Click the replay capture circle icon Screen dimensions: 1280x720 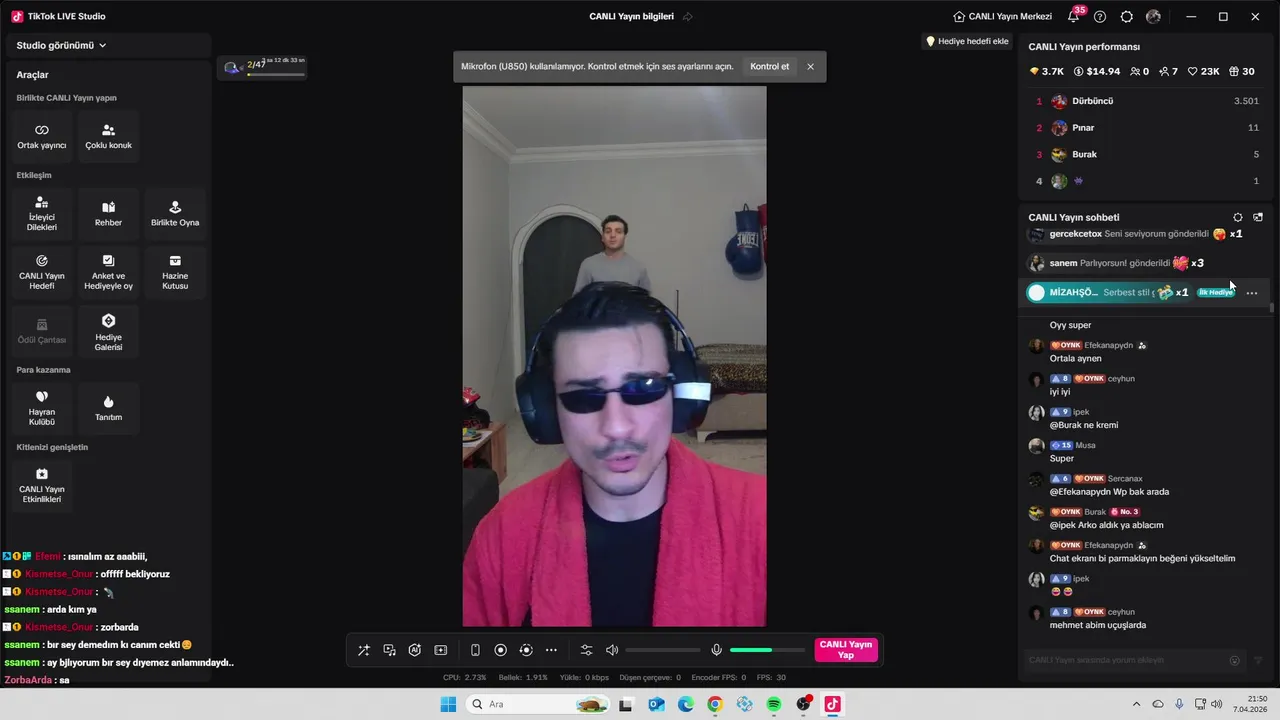pyautogui.click(x=526, y=650)
